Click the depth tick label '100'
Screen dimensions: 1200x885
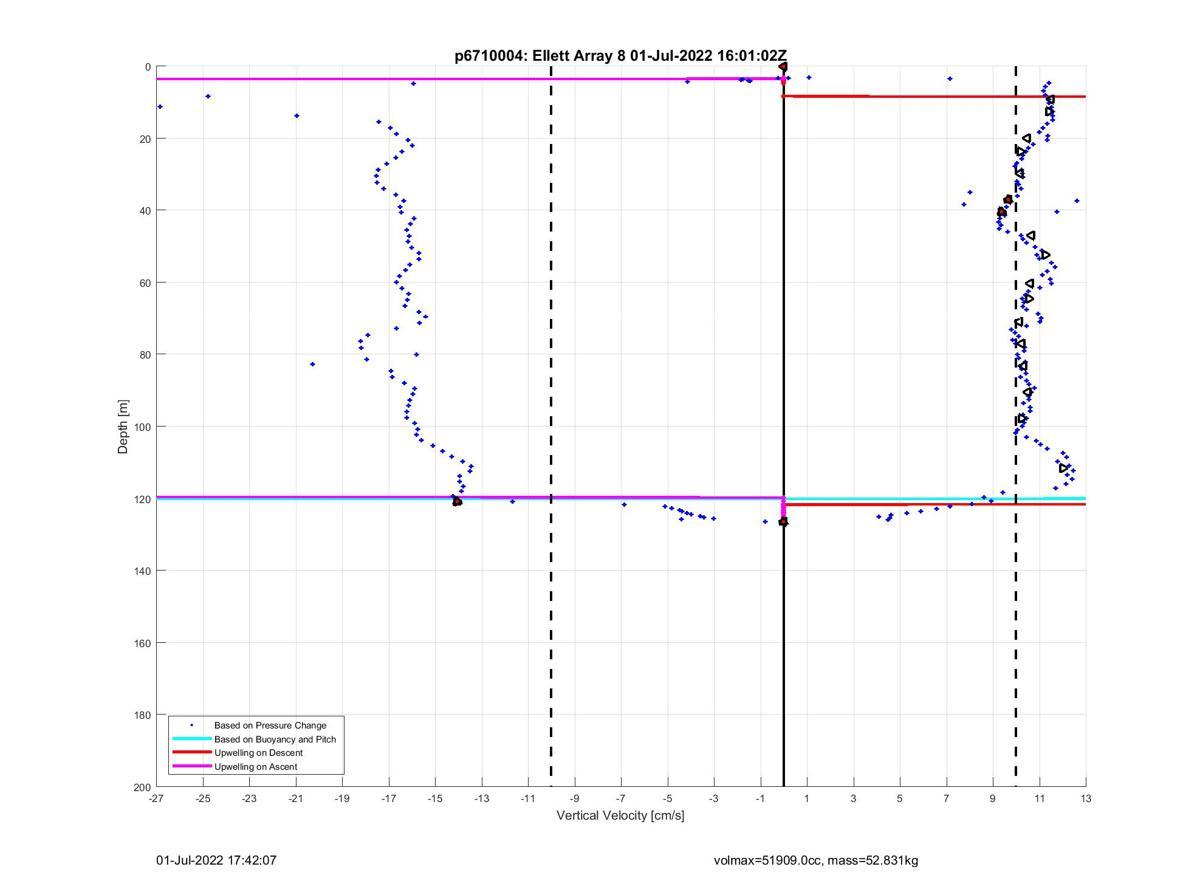[142, 427]
